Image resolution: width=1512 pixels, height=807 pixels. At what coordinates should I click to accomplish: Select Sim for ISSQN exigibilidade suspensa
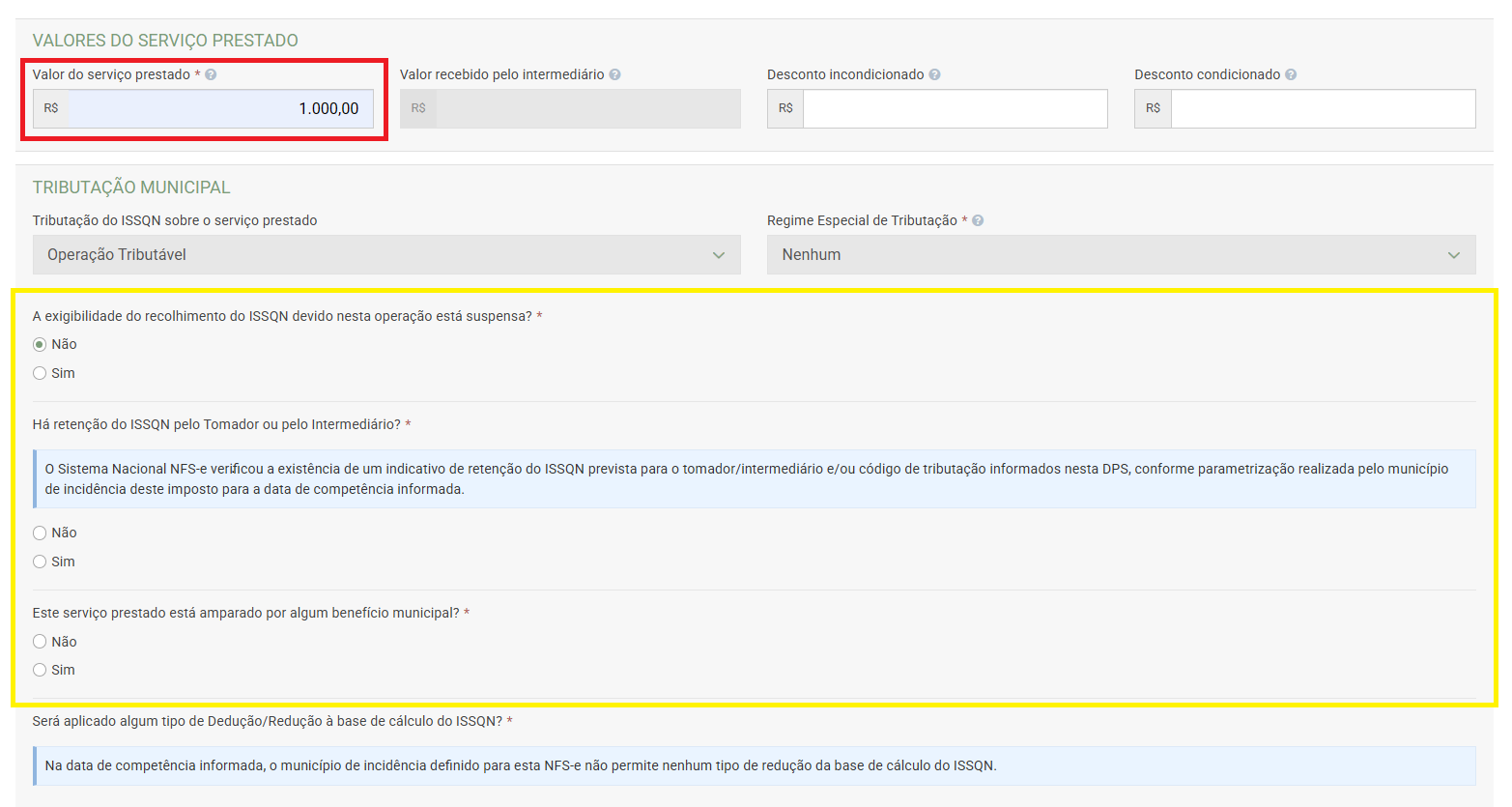pyautogui.click(x=40, y=373)
